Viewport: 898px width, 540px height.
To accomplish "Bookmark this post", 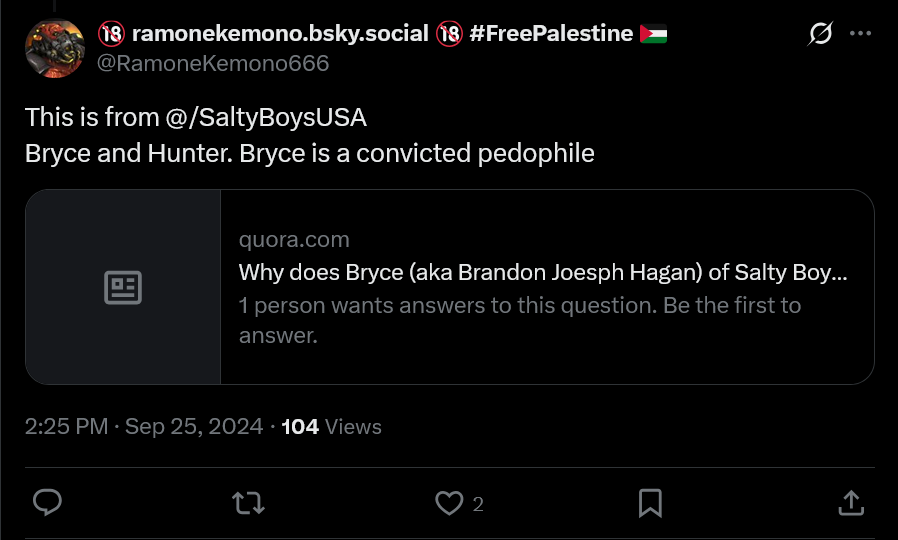I will pyautogui.click(x=650, y=503).
